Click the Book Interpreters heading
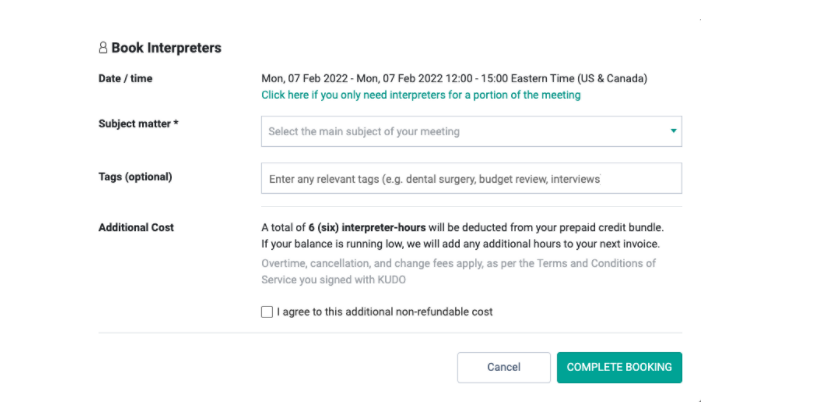This screenshot has height=415, width=814. tap(166, 48)
